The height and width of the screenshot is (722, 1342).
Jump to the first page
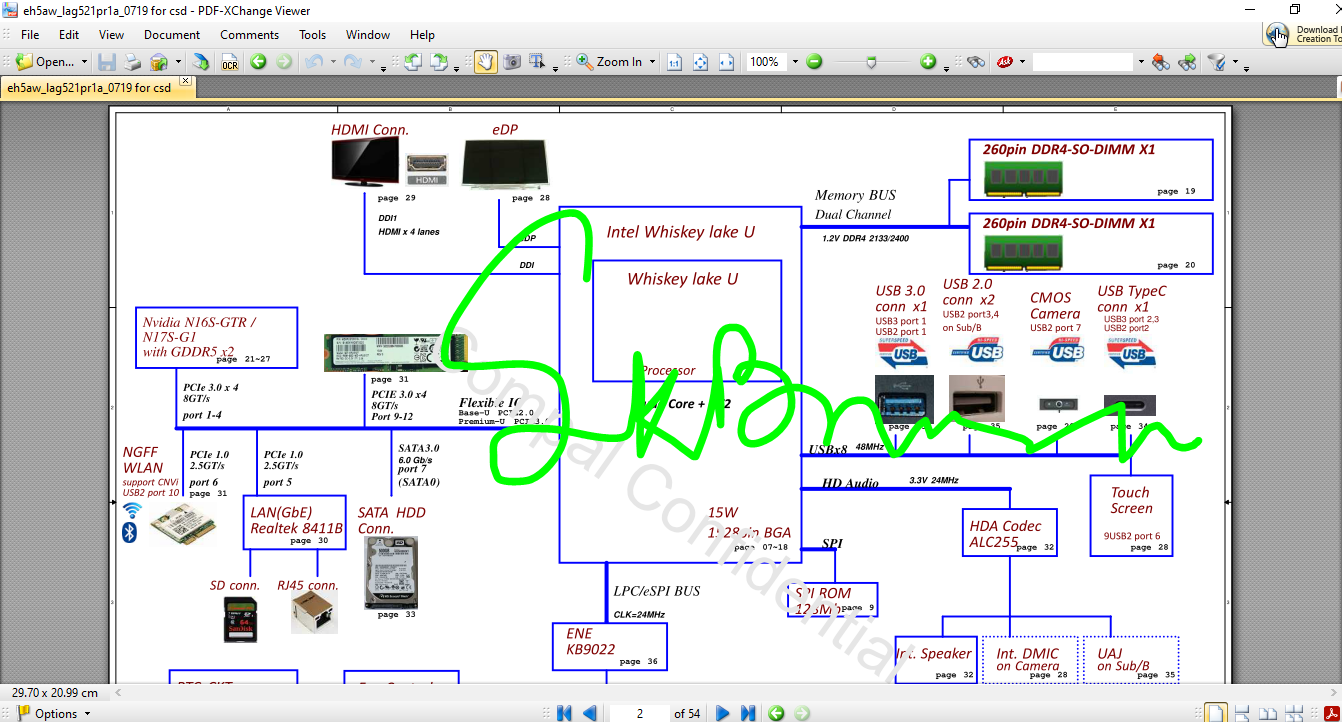[564, 713]
